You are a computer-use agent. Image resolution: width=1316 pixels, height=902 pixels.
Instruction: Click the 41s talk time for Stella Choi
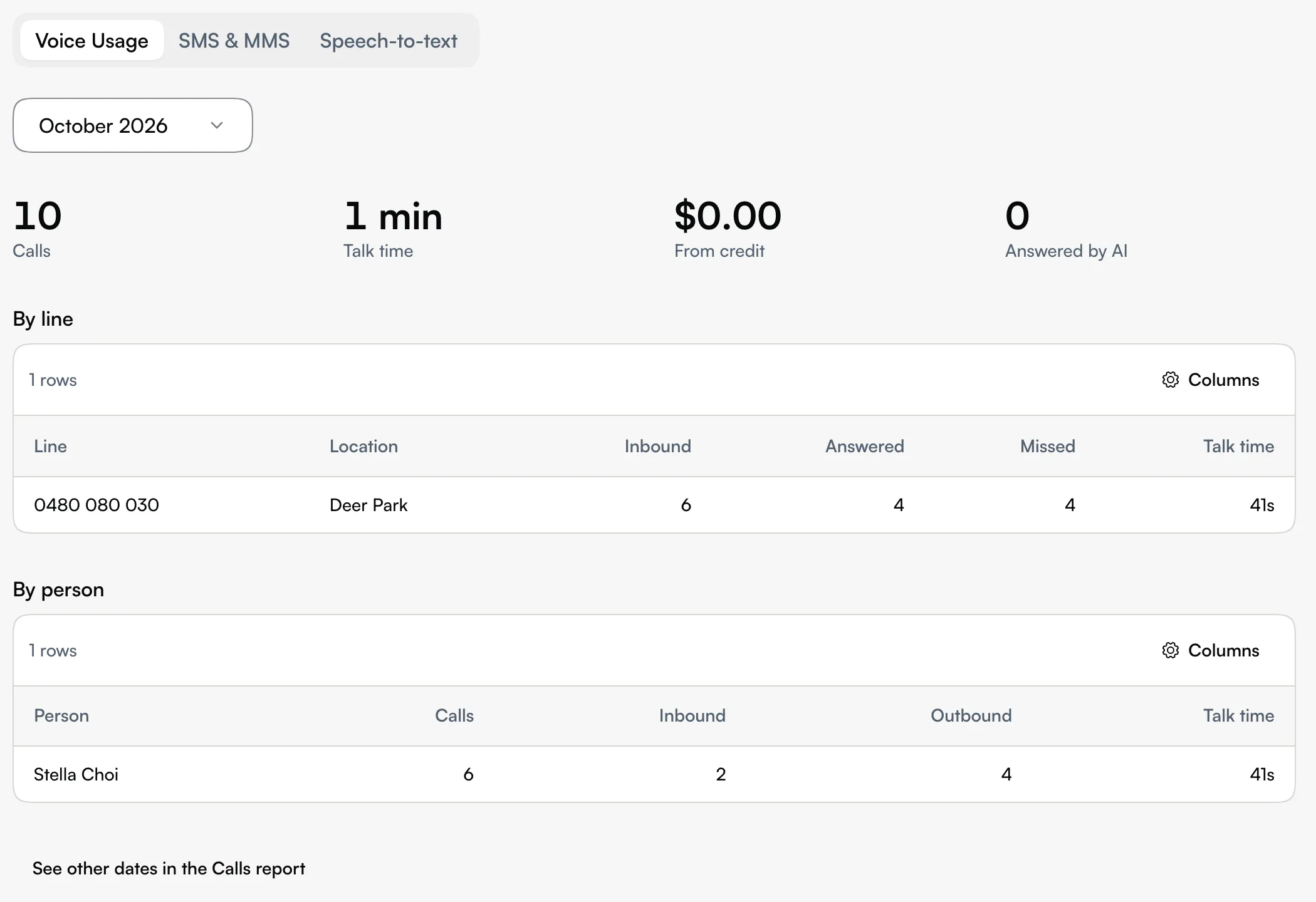click(x=1261, y=774)
